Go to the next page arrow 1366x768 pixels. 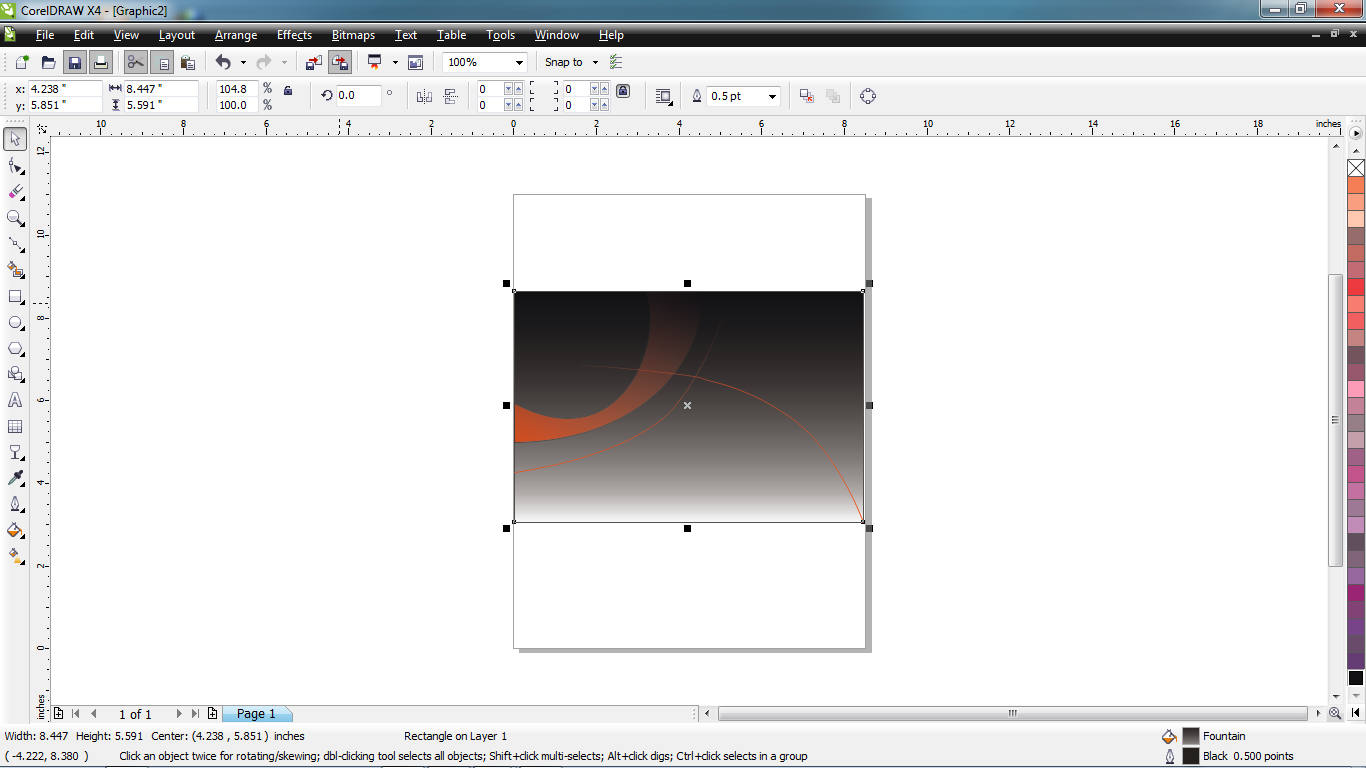pos(179,714)
